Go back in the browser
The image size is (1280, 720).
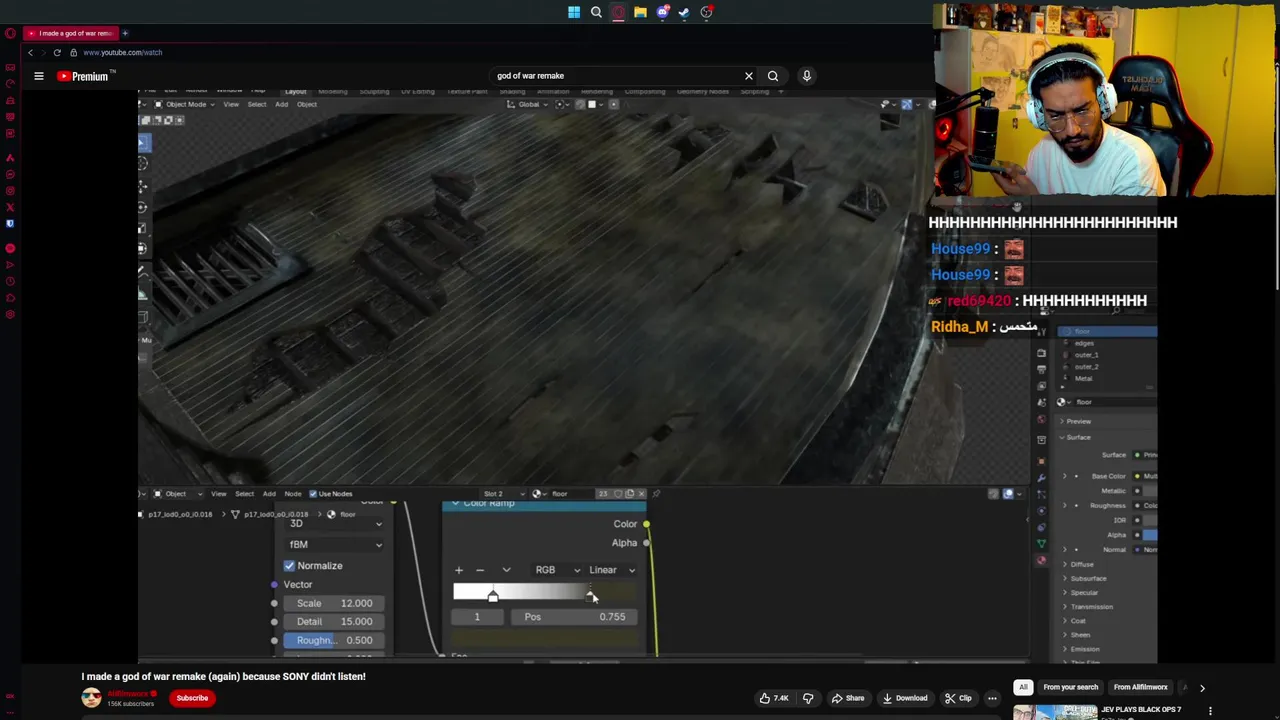point(30,52)
